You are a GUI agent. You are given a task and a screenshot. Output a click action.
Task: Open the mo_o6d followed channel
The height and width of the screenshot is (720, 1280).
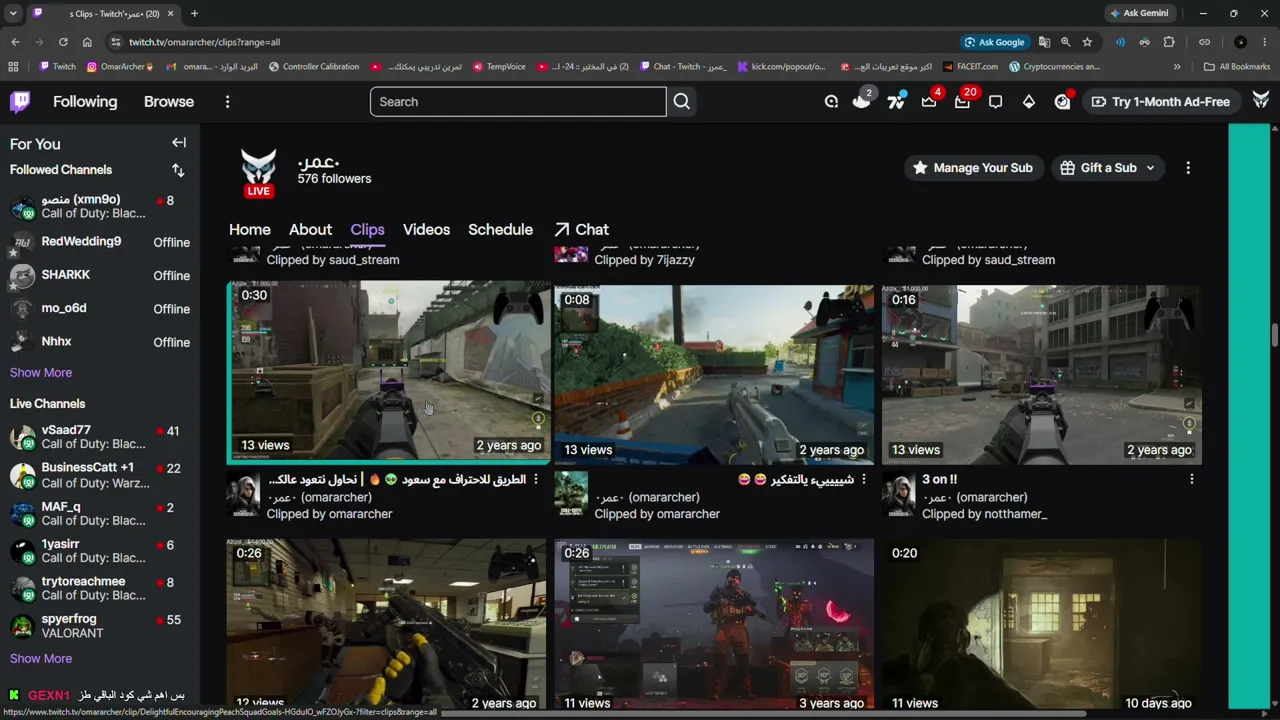point(100,308)
